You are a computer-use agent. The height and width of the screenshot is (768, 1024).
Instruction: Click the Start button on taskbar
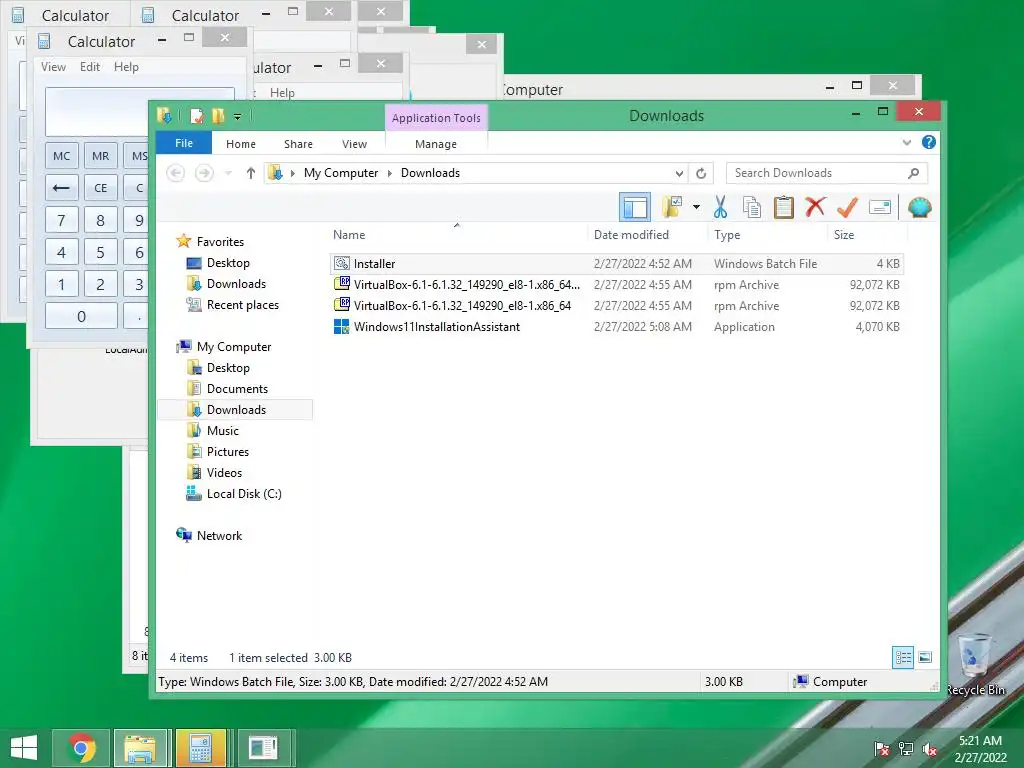[24, 748]
